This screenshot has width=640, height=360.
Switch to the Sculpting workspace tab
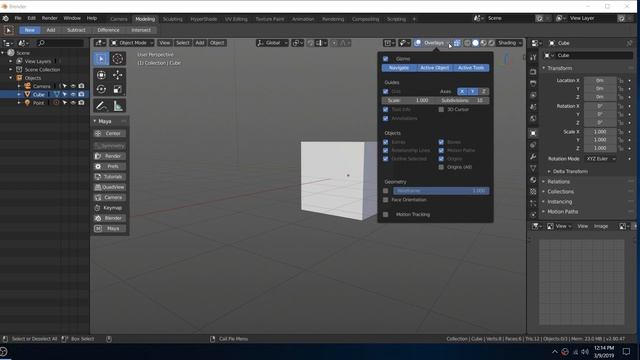point(173,19)
